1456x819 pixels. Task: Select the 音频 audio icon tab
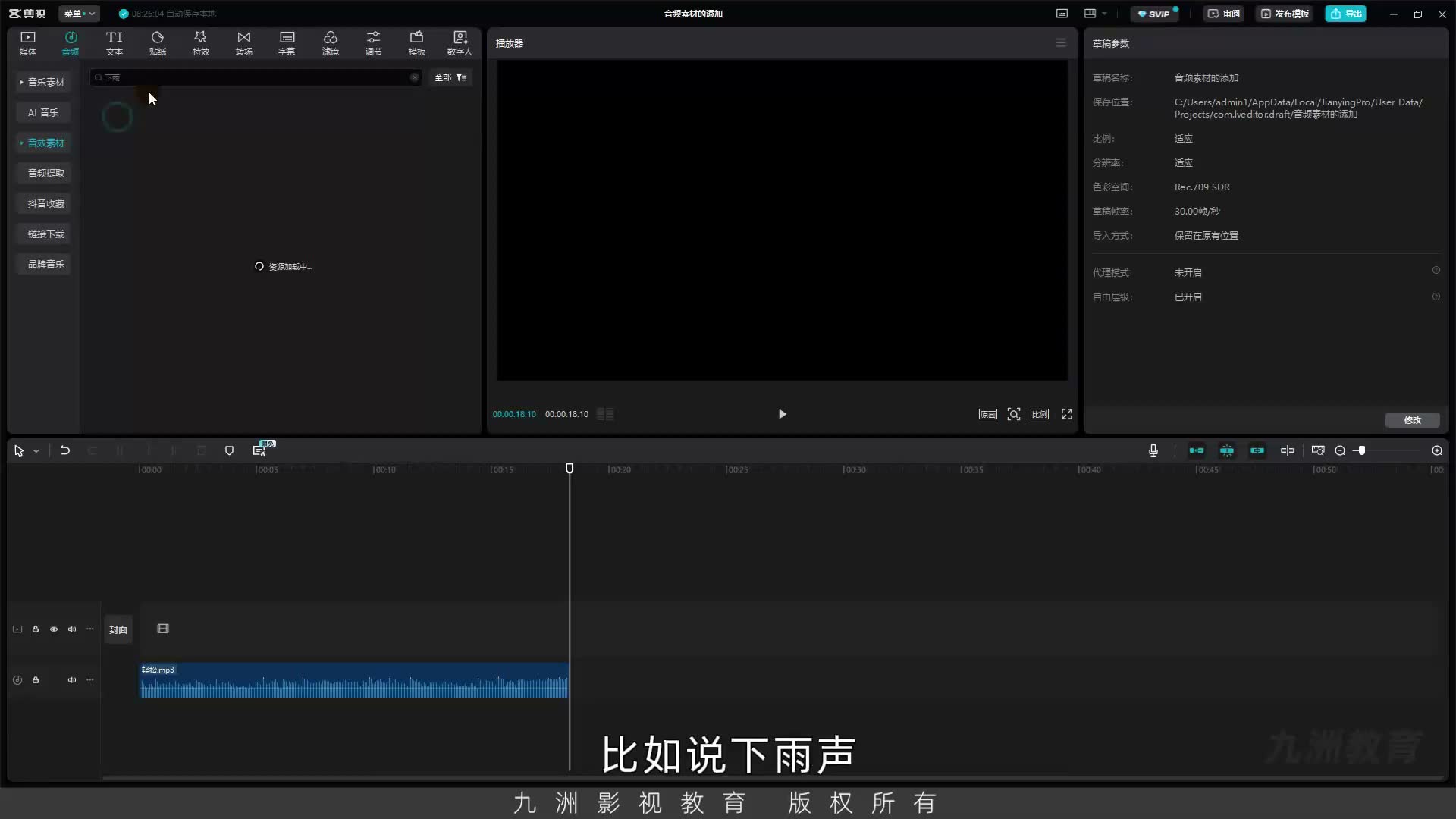(x=71, y=43)
